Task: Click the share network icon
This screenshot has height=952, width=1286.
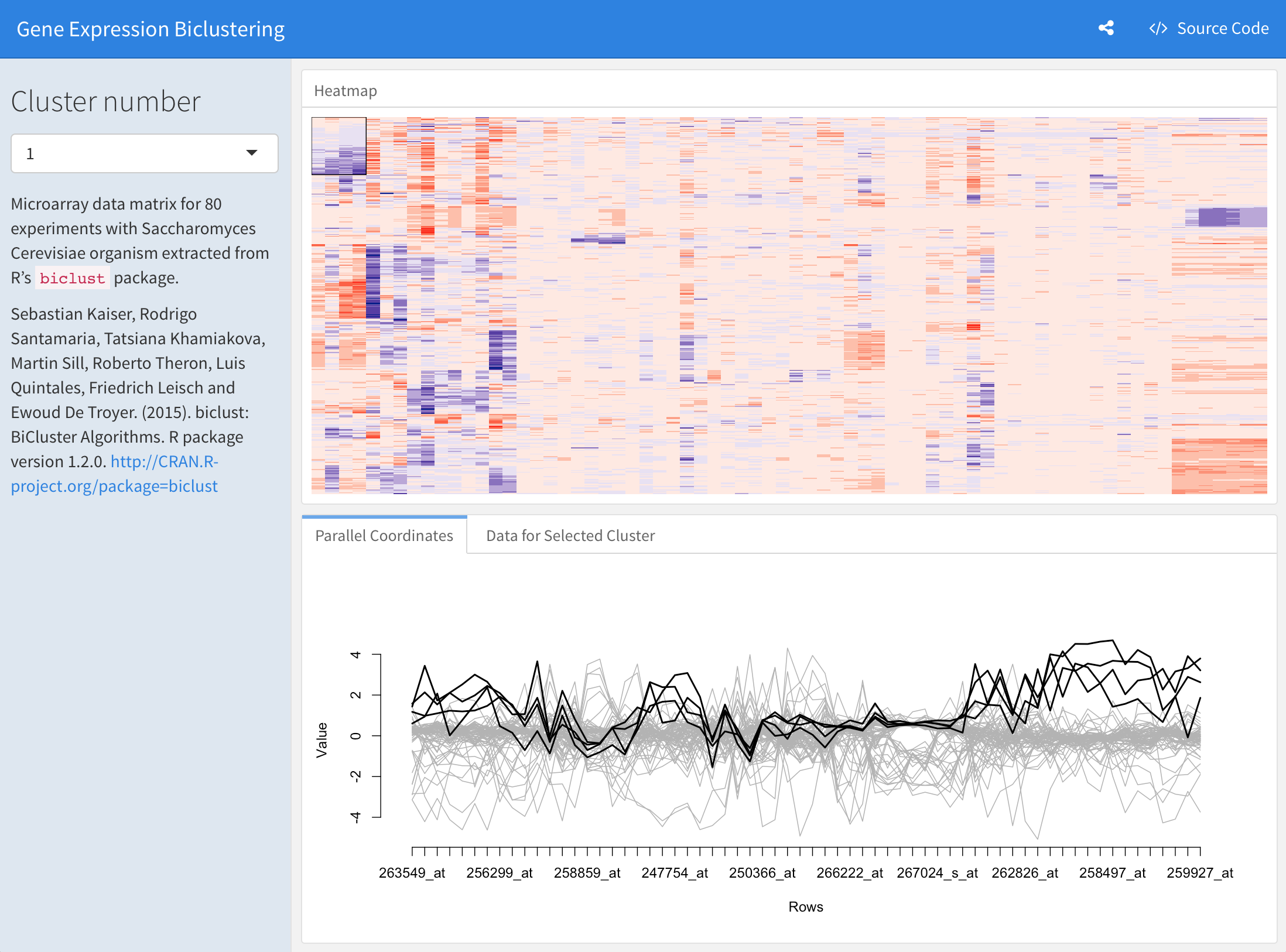Action: pos(1106,28)
